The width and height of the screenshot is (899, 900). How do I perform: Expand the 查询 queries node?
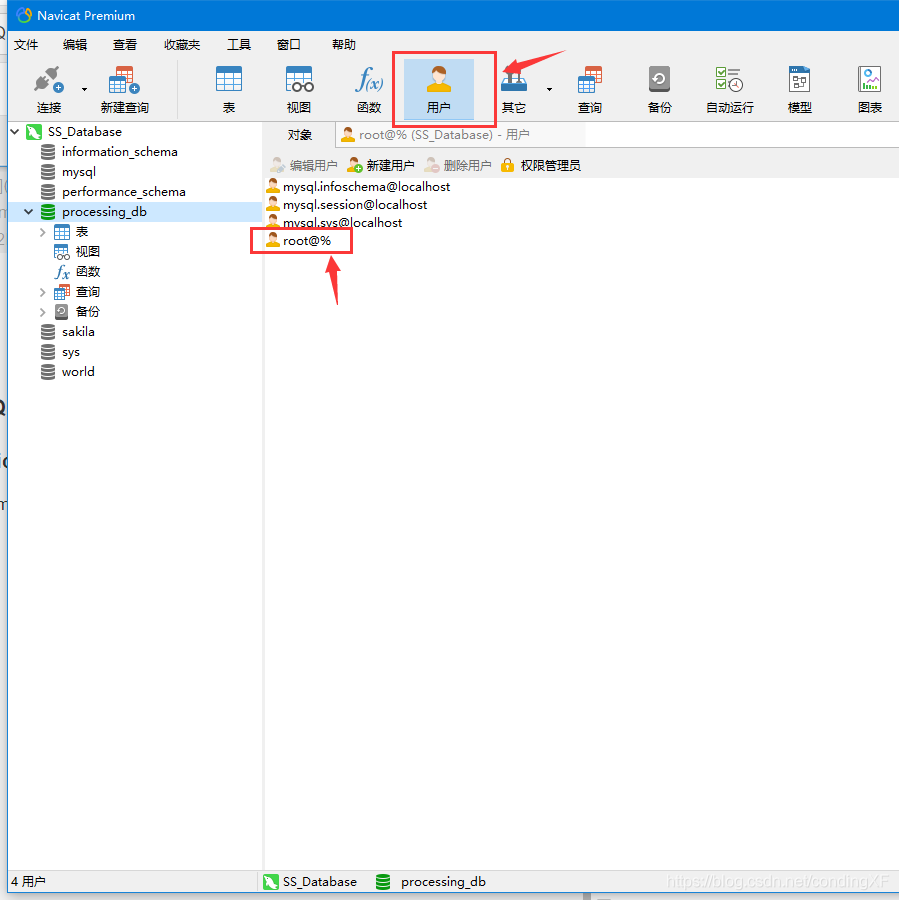point(42,292)
